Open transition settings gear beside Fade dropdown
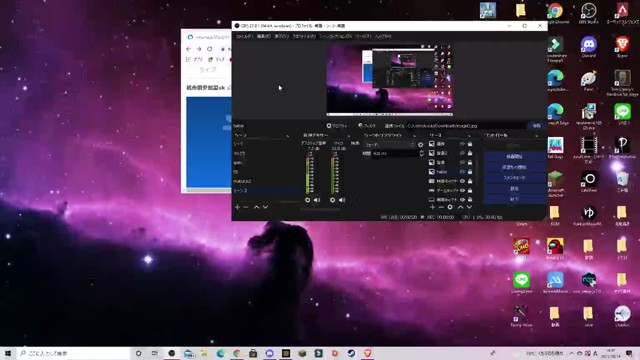640x360 pixels. click(420, 144)
